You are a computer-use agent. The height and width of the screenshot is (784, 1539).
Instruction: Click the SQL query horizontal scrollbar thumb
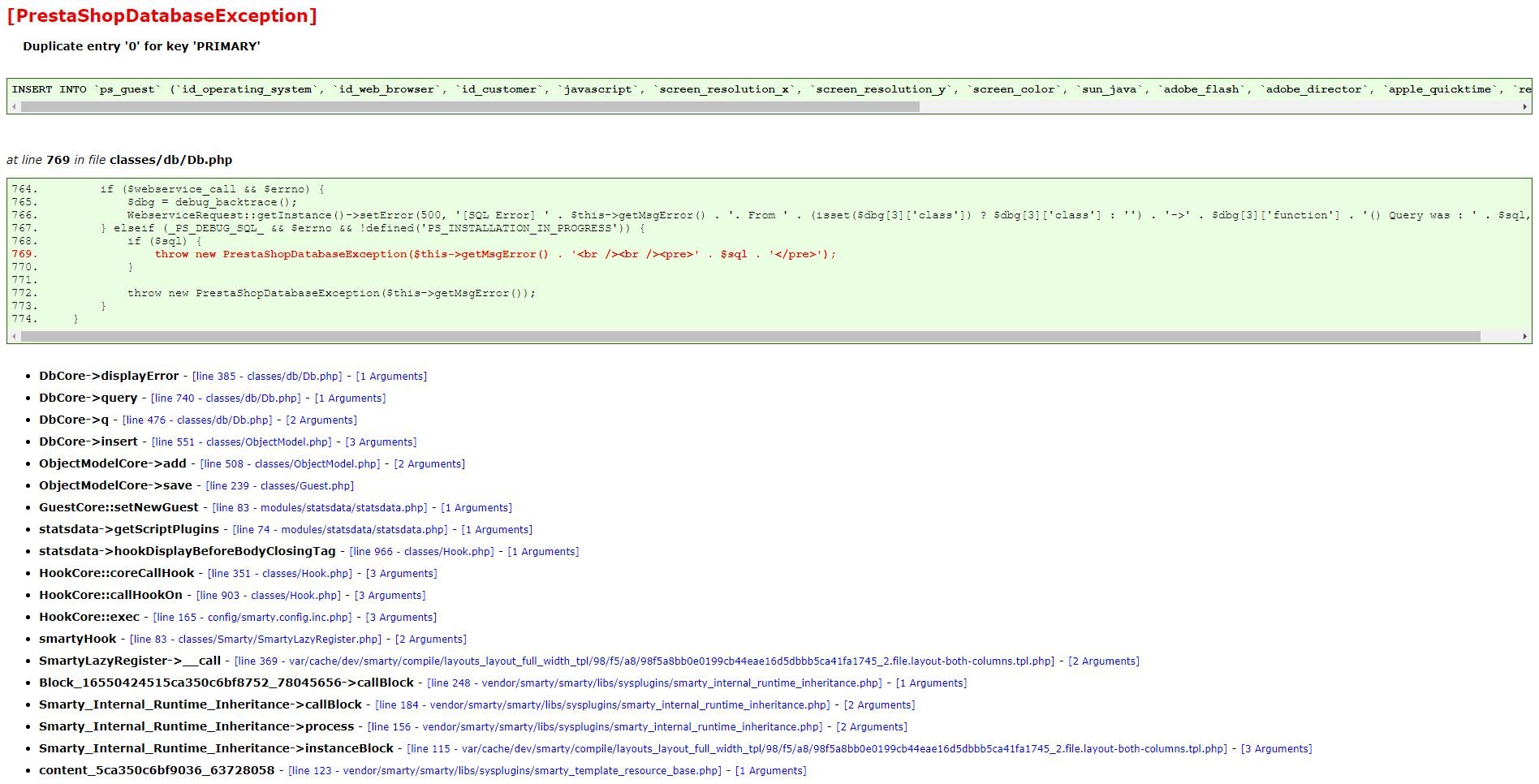click(x=470, y=106)
